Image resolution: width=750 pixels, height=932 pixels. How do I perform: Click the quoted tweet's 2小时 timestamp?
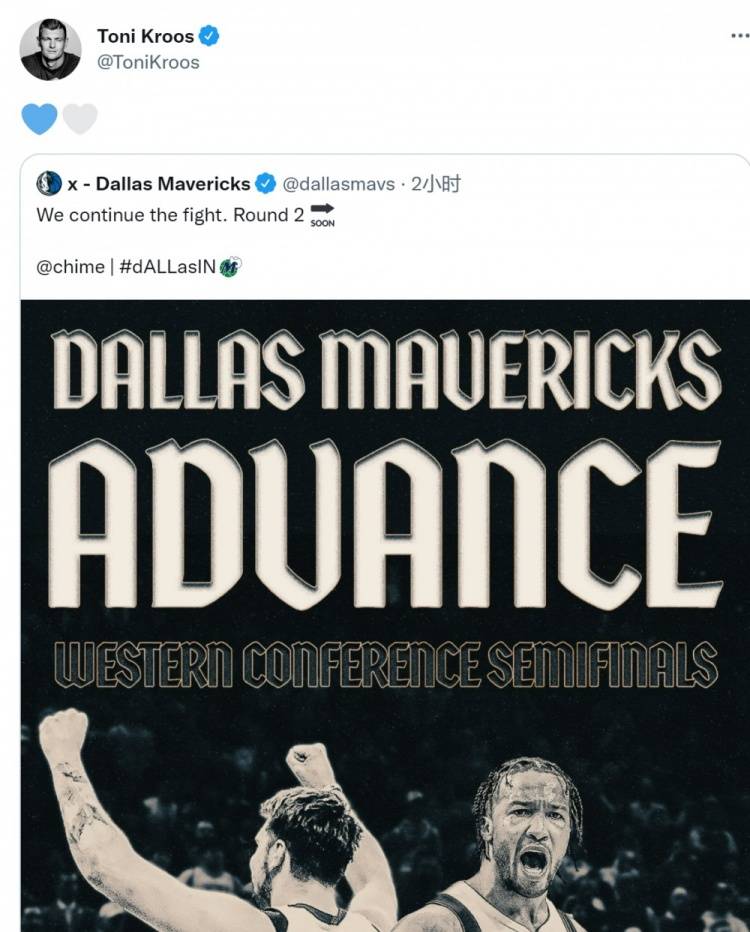click(436, 184)
